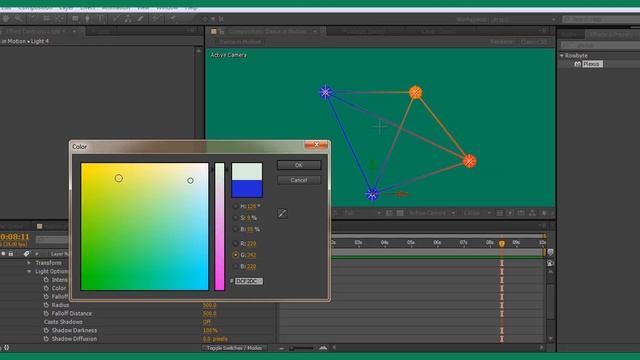The height and width of the screenshot is (360, 640).
Task: Select the Hand tool in the toolbar
Action: pos(6,19)
